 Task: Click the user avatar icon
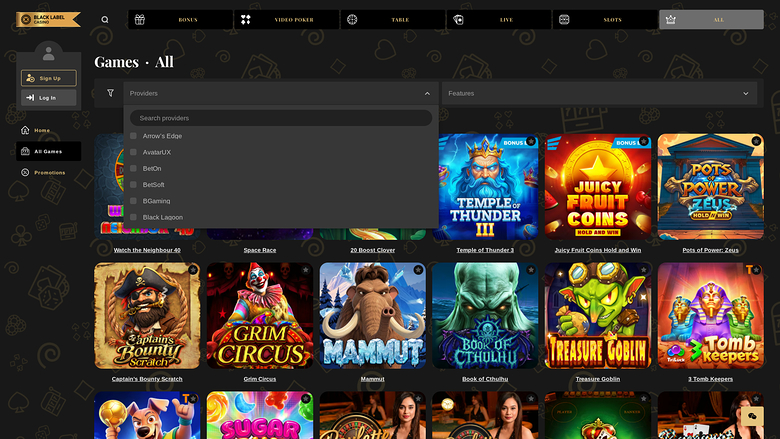click(49, 53)
